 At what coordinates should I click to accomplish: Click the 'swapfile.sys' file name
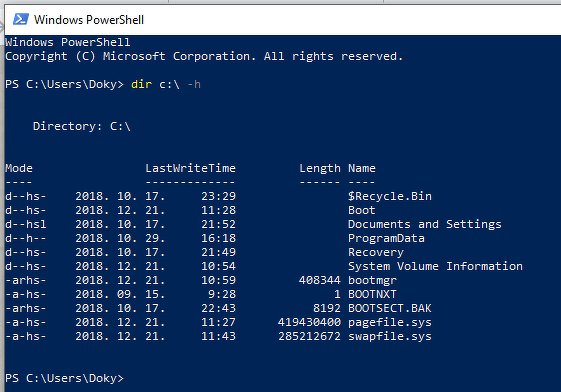pos(390,336)
